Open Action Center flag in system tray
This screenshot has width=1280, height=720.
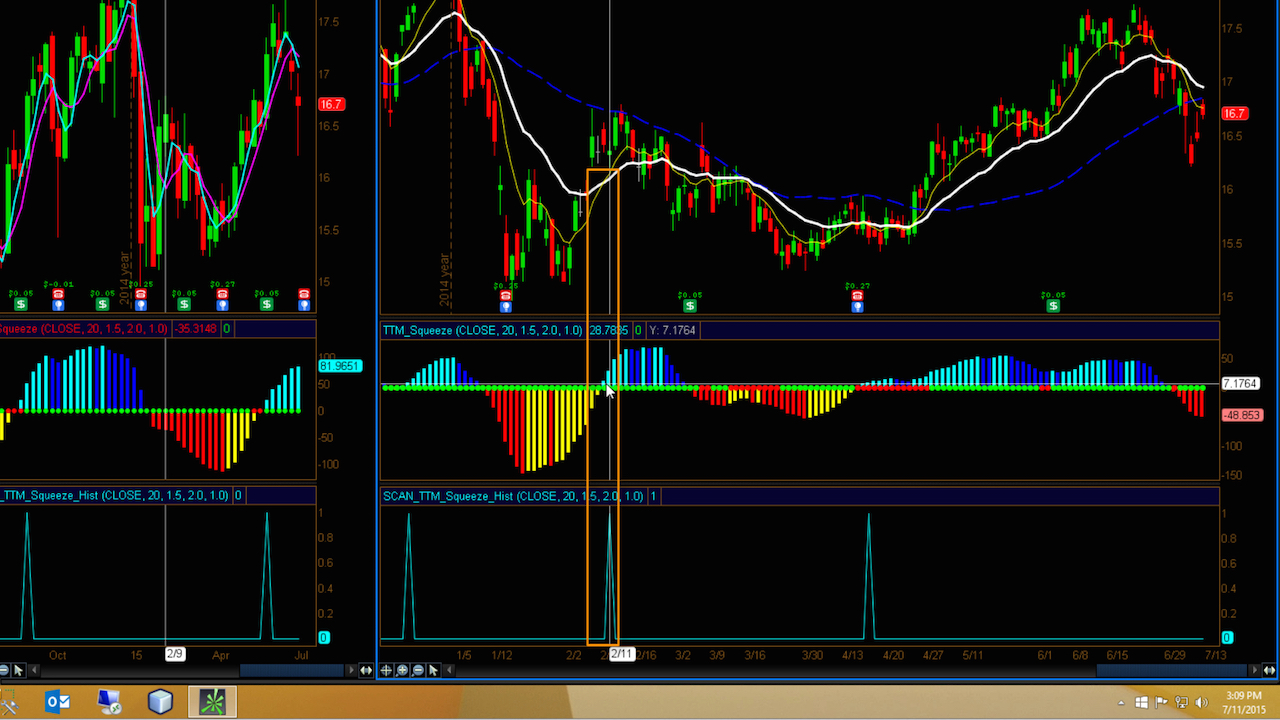[x=1161, y=703]
